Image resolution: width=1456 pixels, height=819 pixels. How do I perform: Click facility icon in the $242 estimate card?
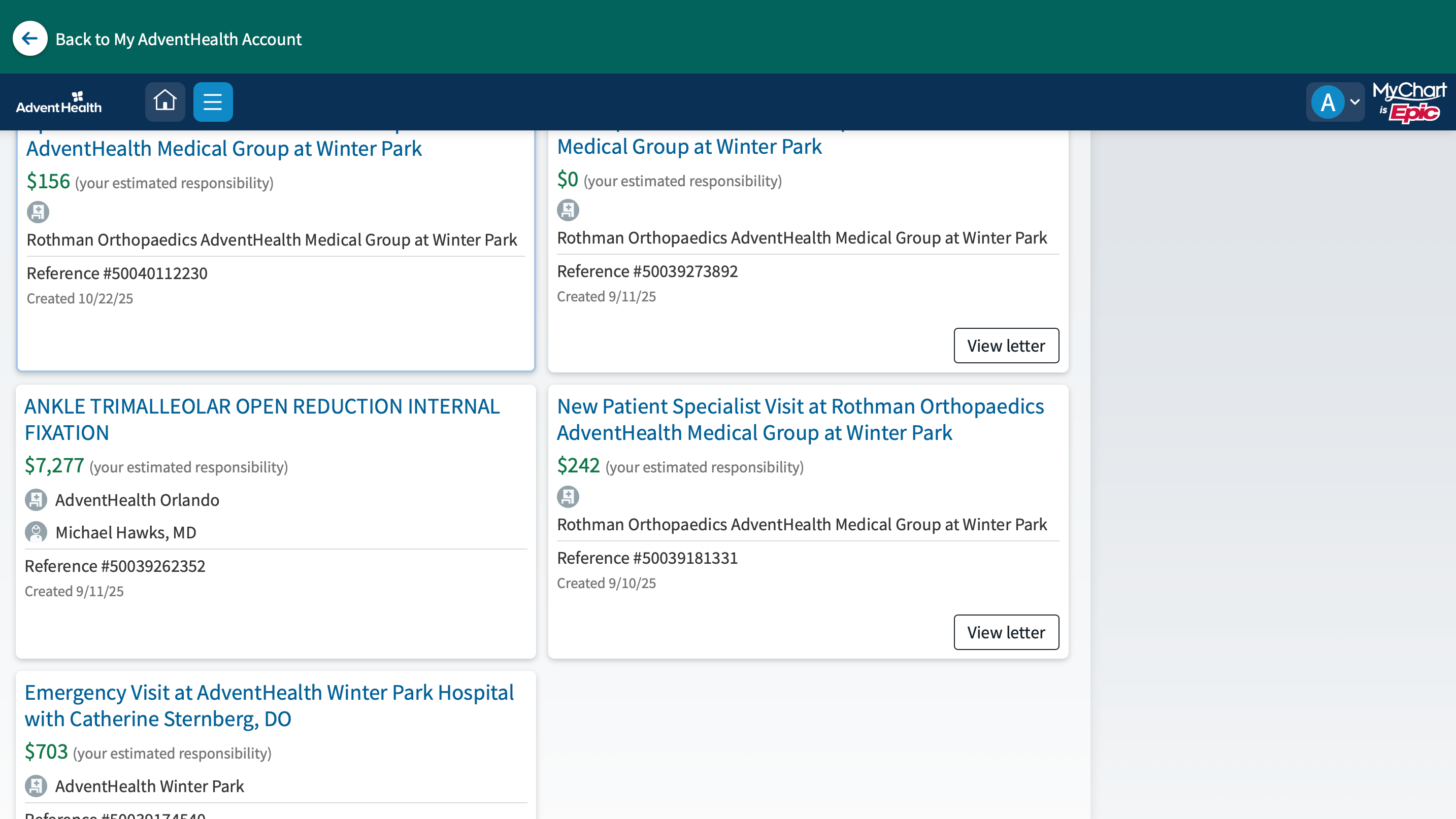(x=568, y=497)
